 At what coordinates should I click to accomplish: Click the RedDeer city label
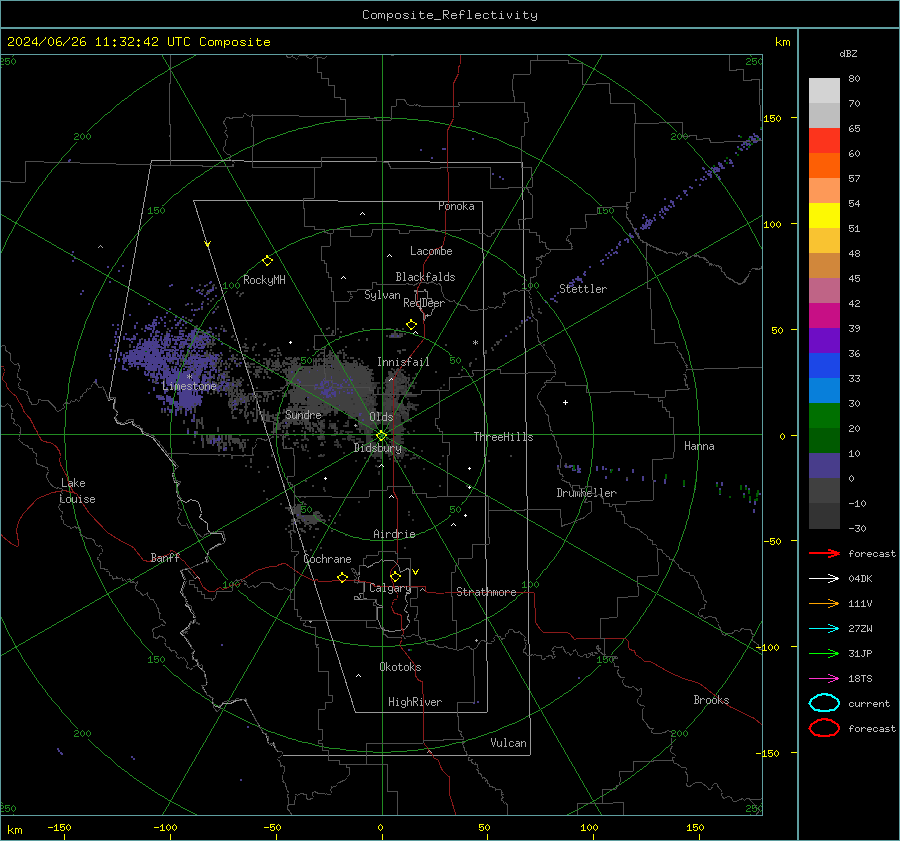tap(424, 303)
